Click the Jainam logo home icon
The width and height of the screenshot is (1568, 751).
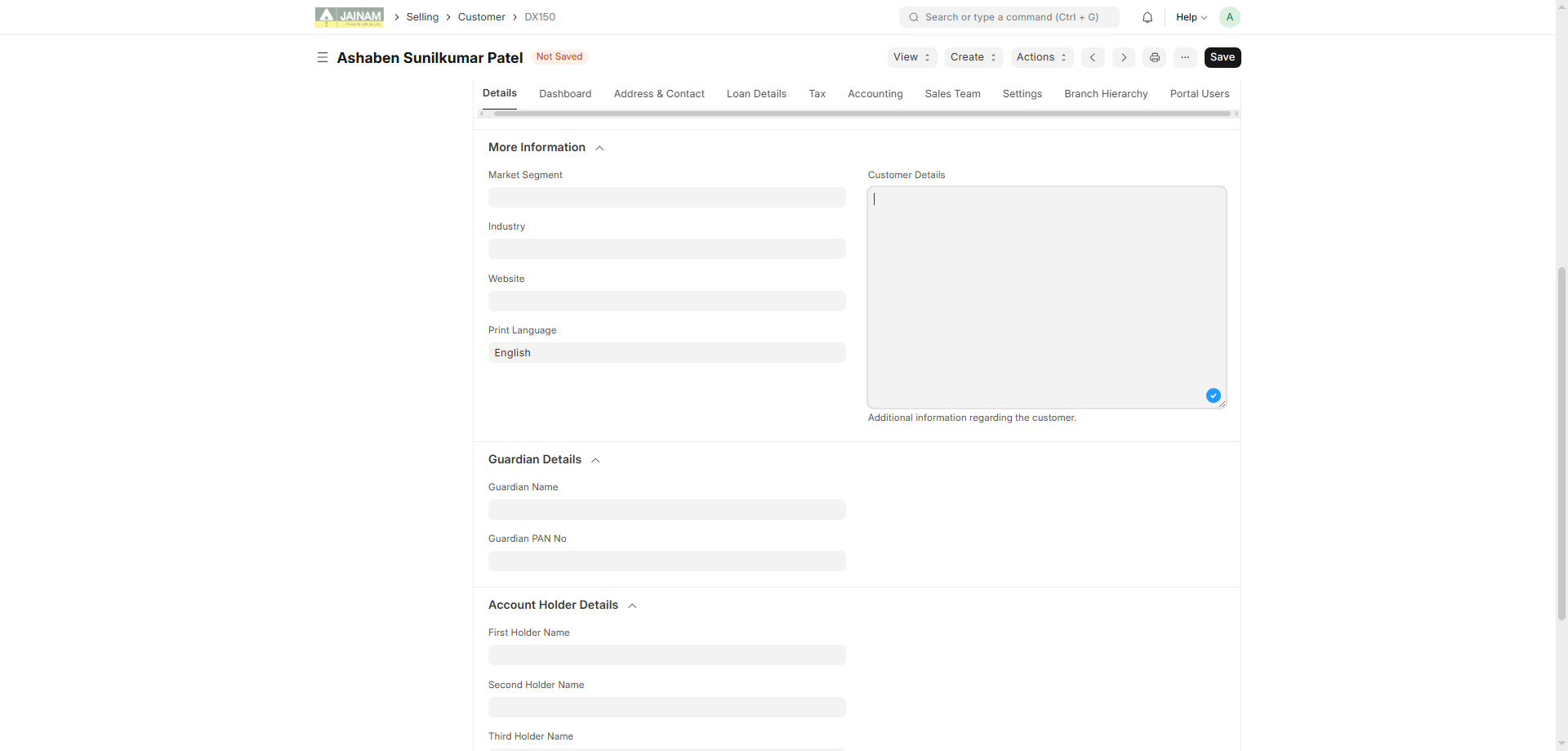[x=349, y=17]
